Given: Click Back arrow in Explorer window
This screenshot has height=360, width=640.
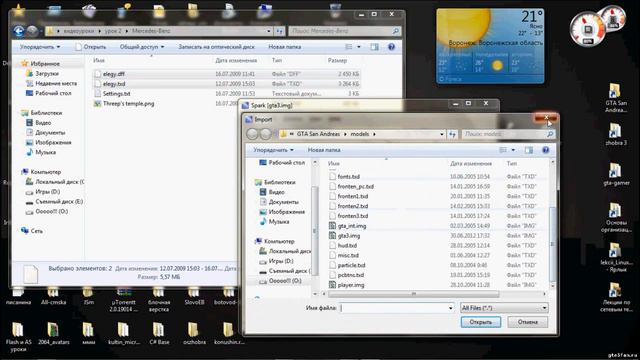Looking at the screenshot, I should [x=18, y=31].
